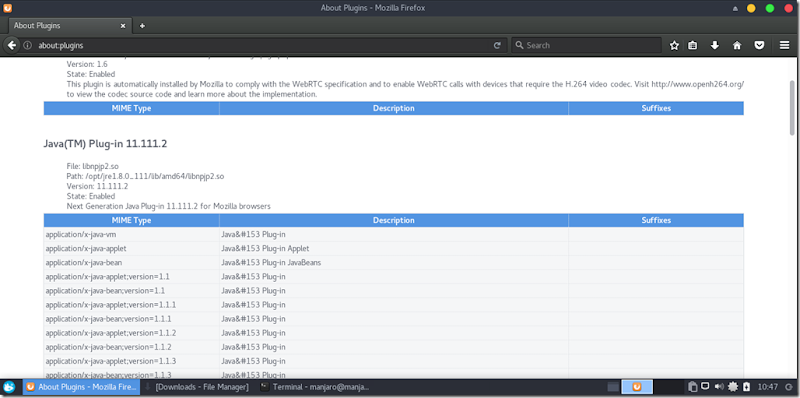Click the application/x-java-bean;version=1.1.1 cell
Viewport: 800px width, 398px height.
132,318
